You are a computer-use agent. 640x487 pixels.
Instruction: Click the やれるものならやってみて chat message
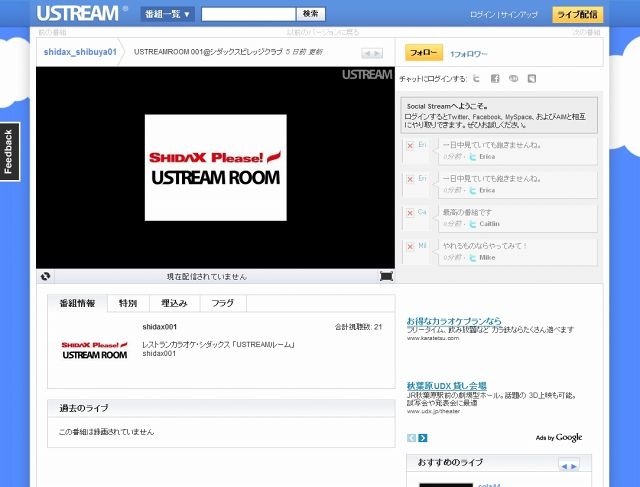tap(484, 246)
